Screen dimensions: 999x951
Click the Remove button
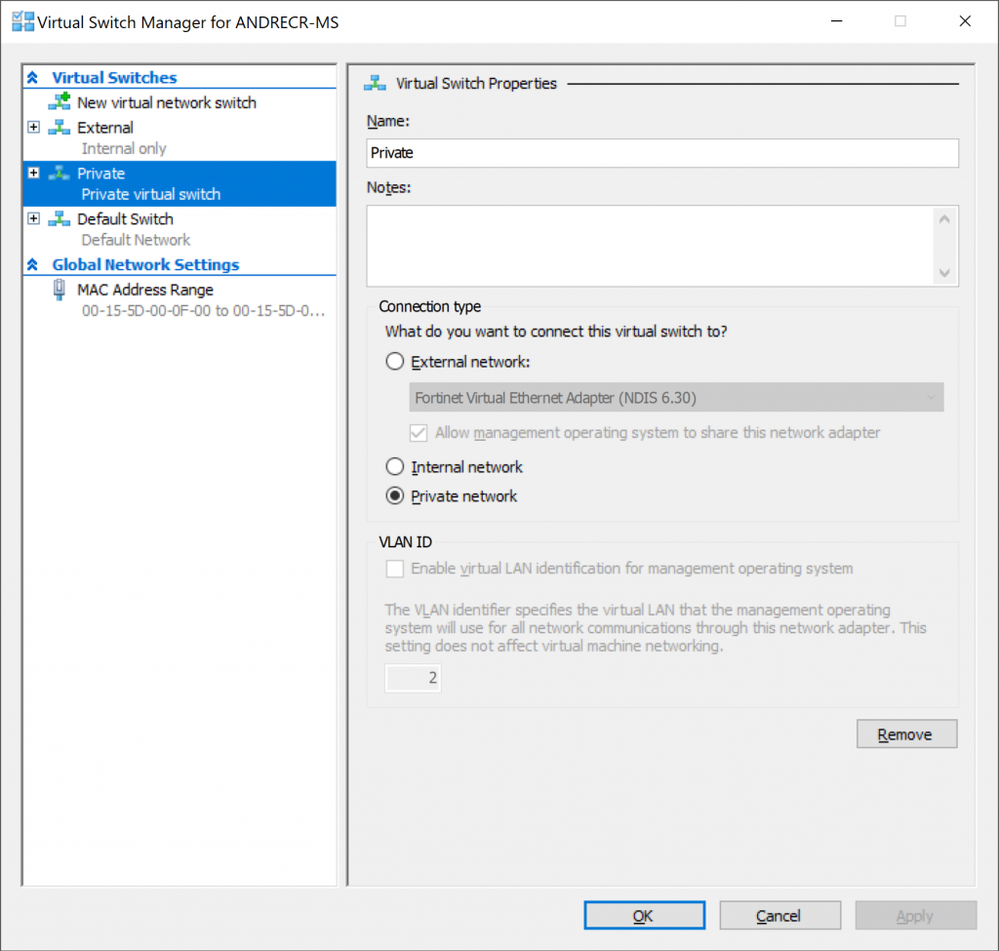coord(907,734)
